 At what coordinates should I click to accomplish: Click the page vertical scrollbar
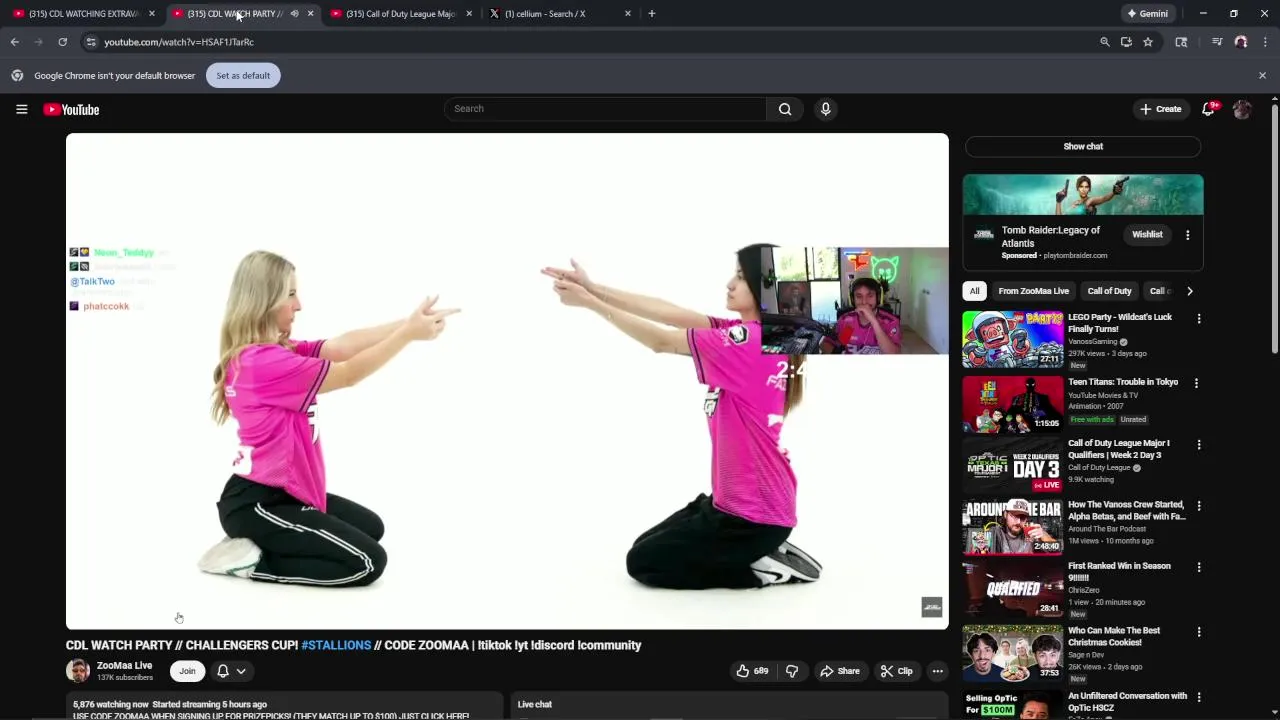1274,226
